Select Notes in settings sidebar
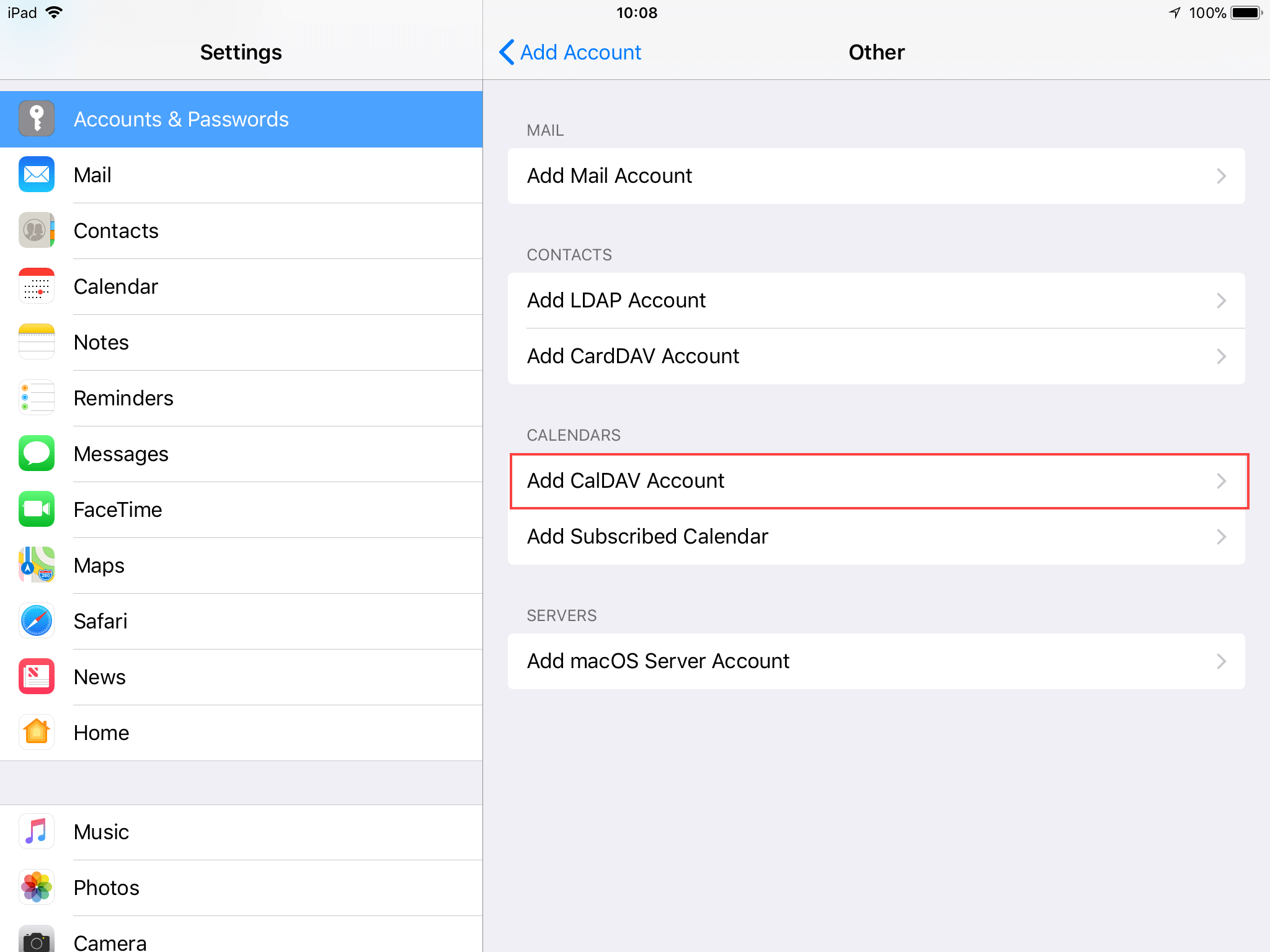The image size is (1270, 952). click(x=241, y=342)
